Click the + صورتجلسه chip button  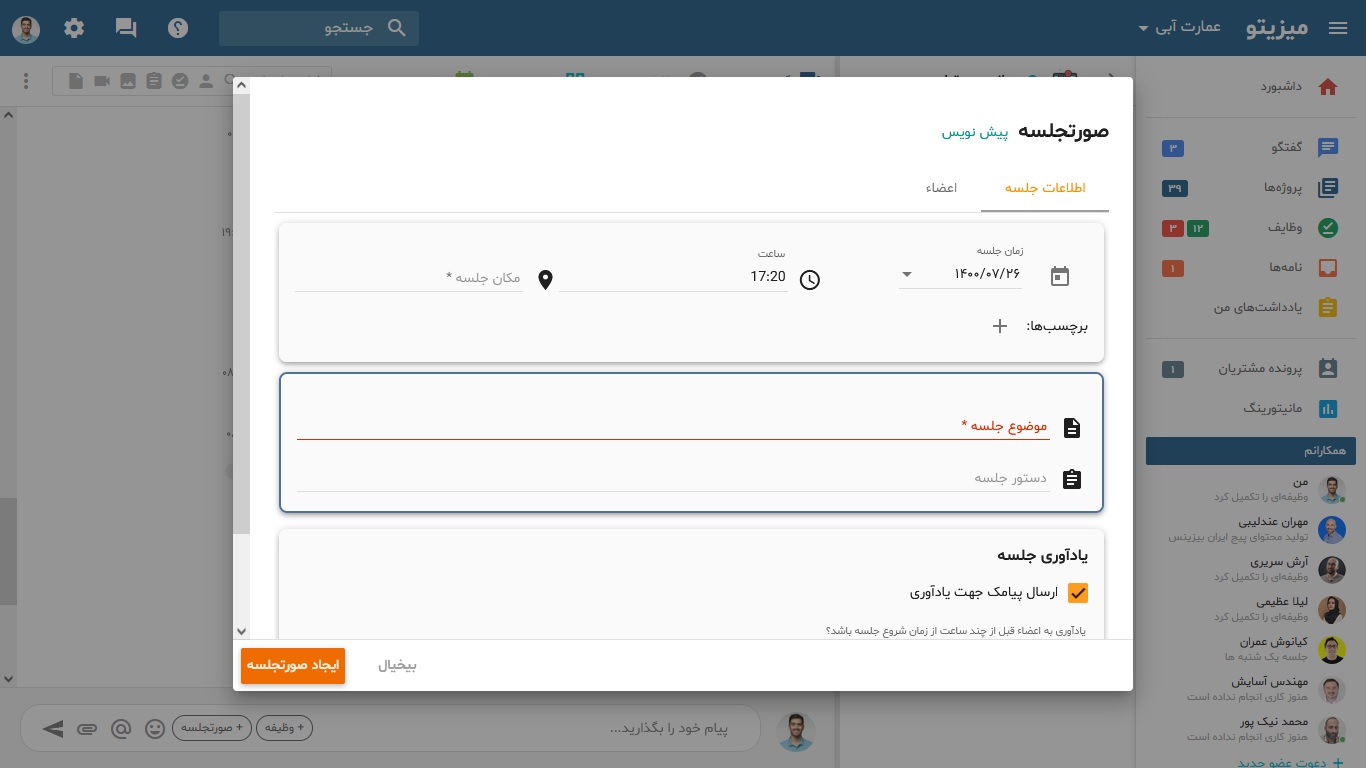[x=210, y=728]
